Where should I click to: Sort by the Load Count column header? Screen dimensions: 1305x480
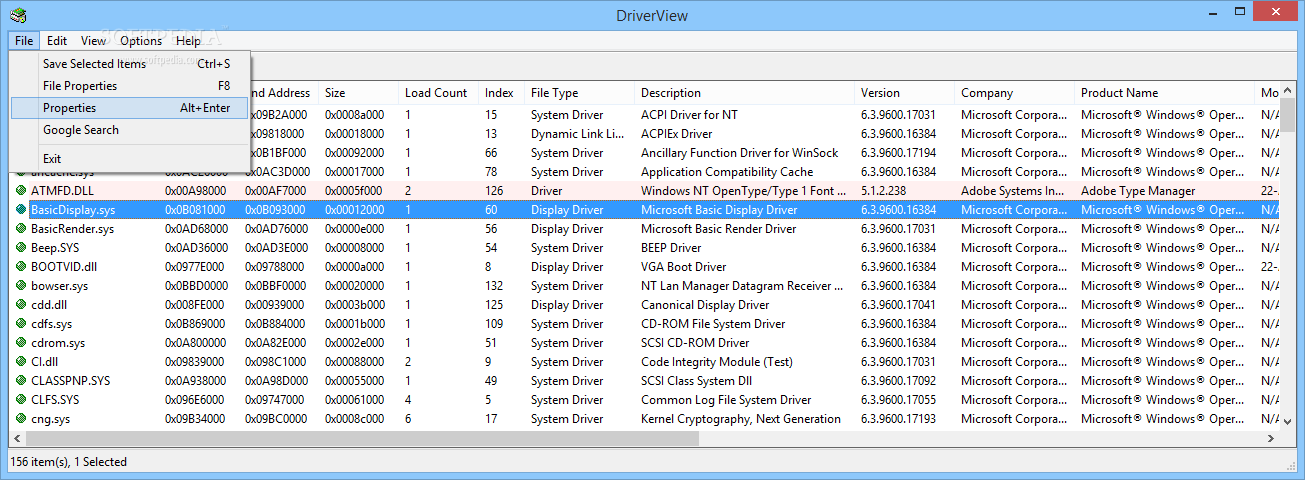(438, 93)
